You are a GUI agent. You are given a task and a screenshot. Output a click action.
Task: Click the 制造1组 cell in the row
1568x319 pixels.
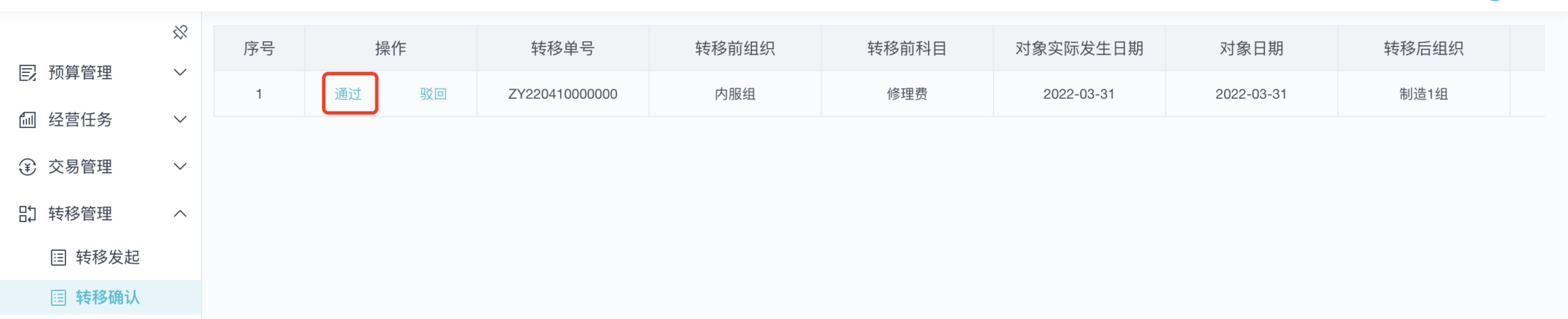click(x=1423, y=94)
